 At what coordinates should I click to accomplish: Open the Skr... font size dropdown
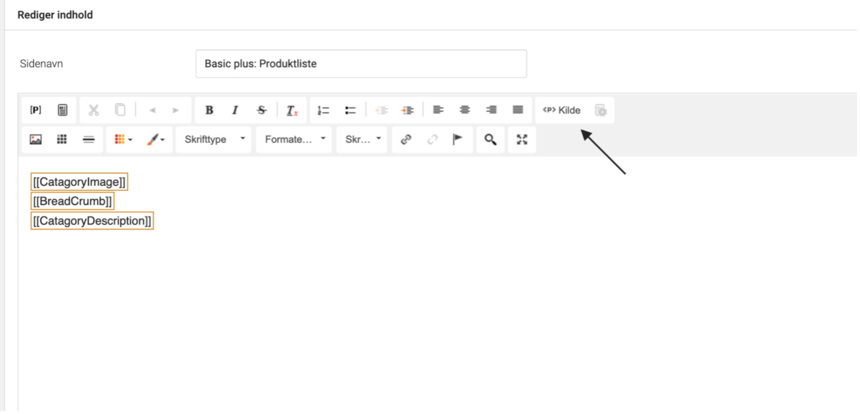click(x=363, y=140)
